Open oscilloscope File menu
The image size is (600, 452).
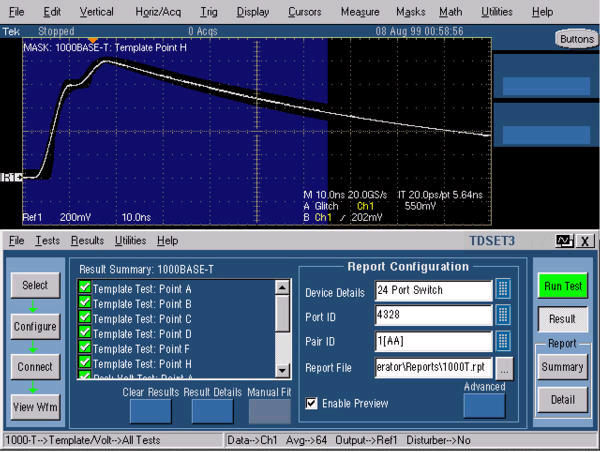click(16, 12)
